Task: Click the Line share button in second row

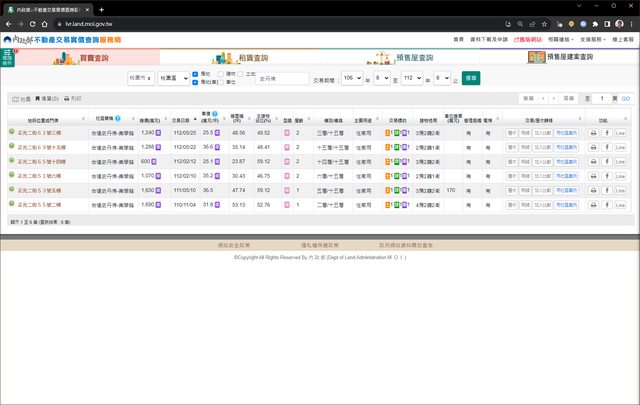Action: [620, 147]
